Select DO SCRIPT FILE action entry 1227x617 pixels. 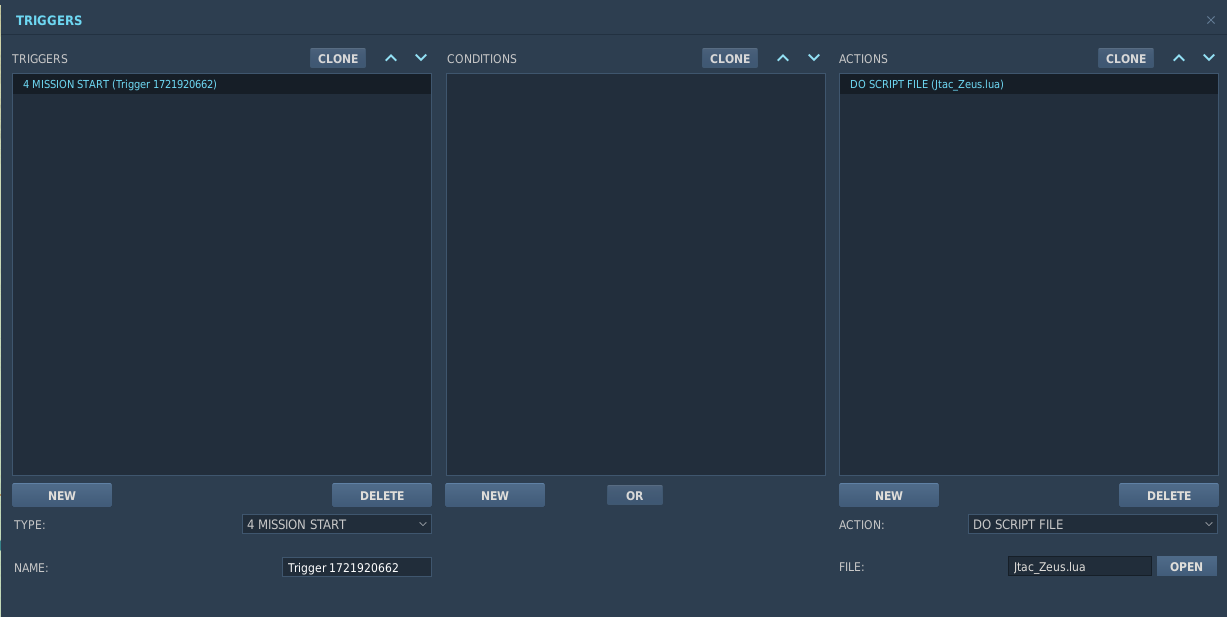click(x=926, y=85)
